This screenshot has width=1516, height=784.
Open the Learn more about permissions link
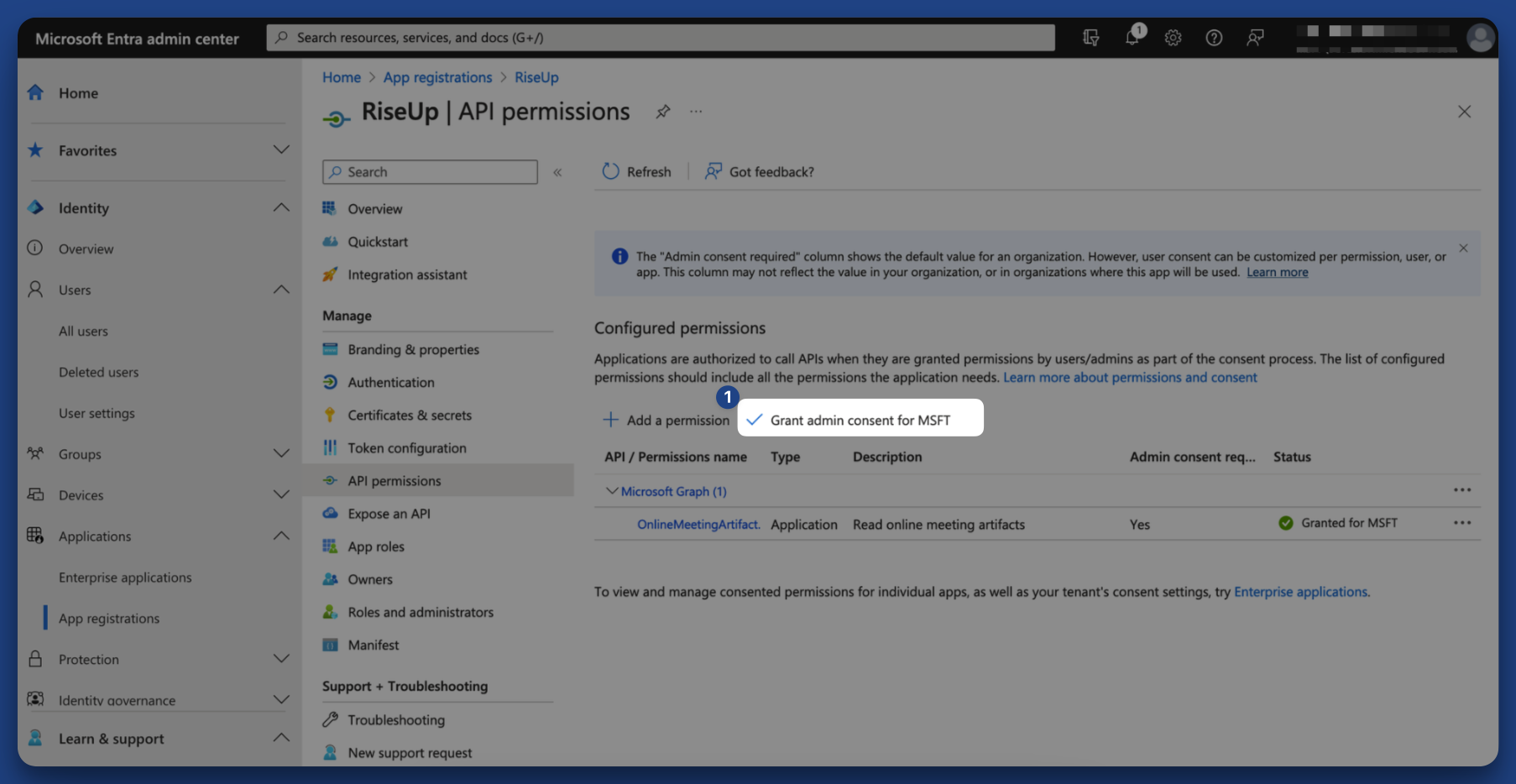(1129, 377)
